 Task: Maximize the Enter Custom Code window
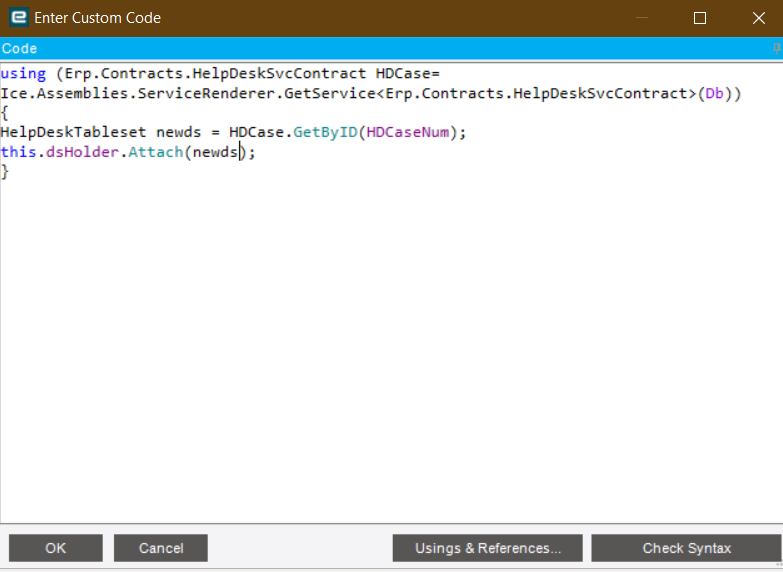click(700, 18)
